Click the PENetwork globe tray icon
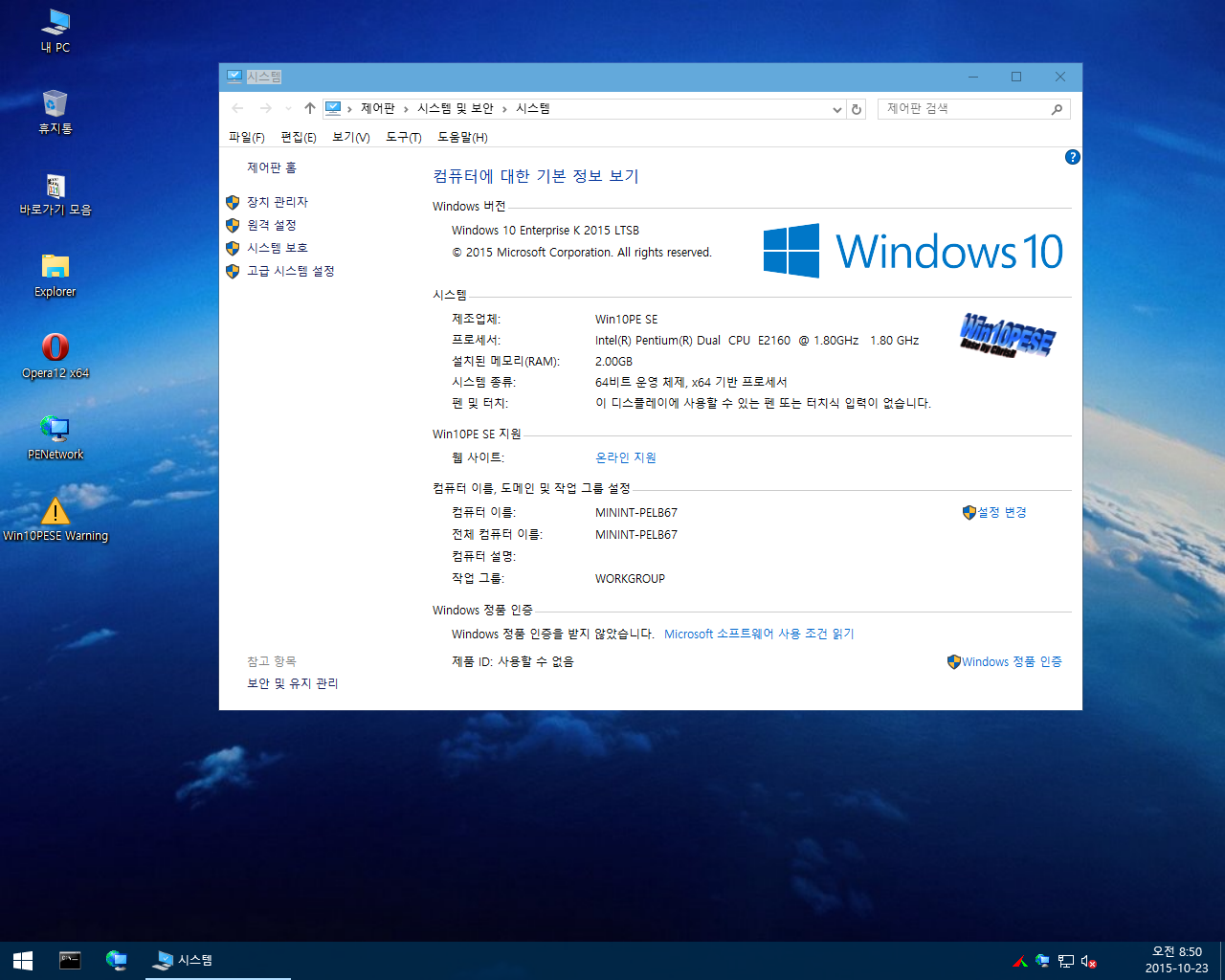The image size is (1225, 980). tap(1042, 961)
